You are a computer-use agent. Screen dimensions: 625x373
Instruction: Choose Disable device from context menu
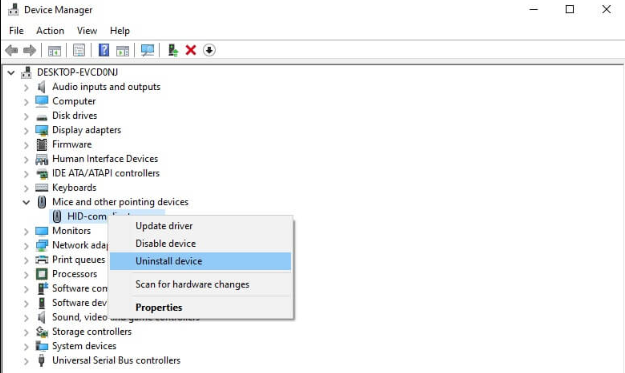[201, 243]
